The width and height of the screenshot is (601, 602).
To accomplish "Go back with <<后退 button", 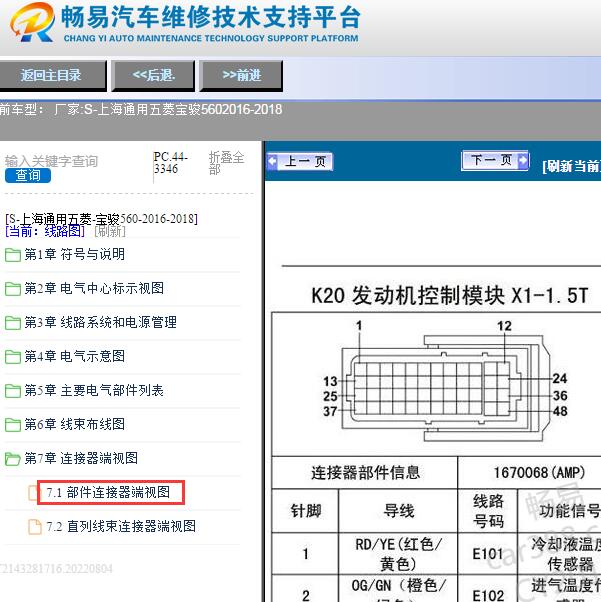I will pyautogui.click(x=153, y=75).
